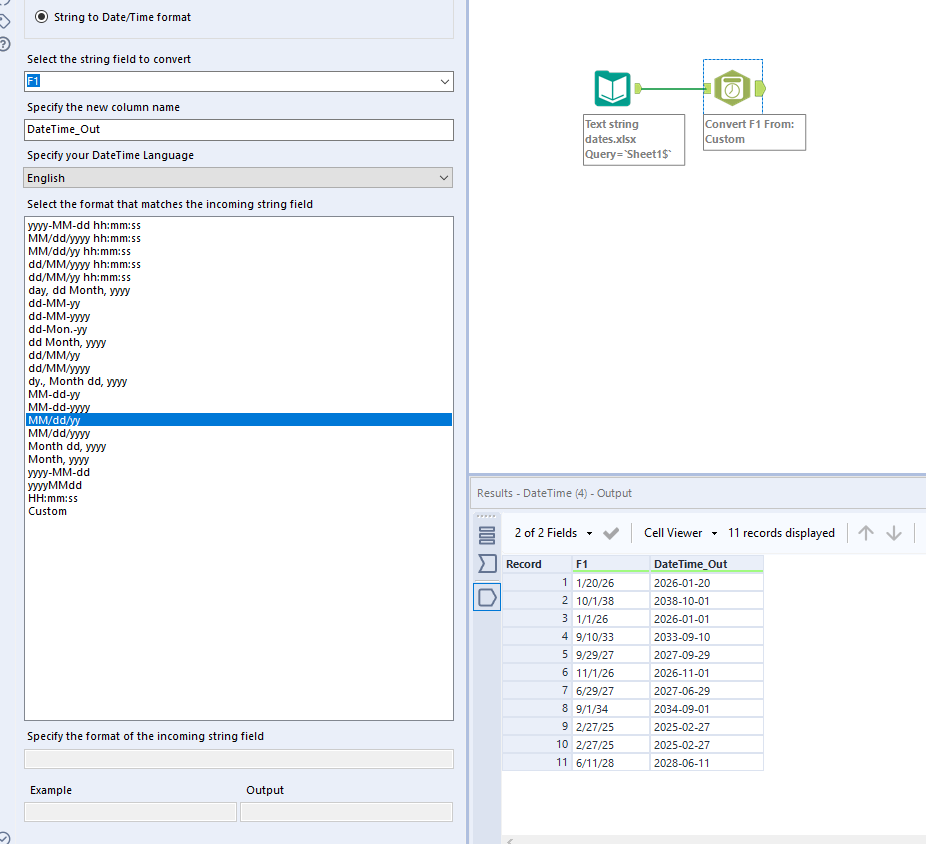926x844 pixels.
Task: Go to previous record with up arrow
Action: [866, 533]
